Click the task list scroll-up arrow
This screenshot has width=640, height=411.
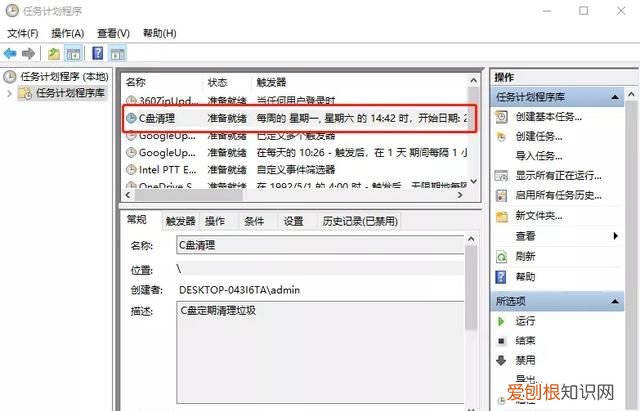click(x=473, y=80)
